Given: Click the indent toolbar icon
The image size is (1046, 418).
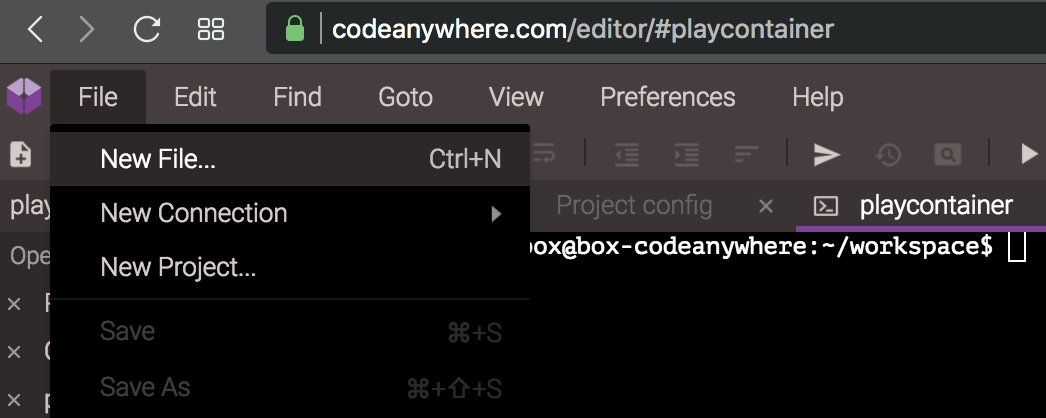Looking at the screenshot, I should (686, 154).
